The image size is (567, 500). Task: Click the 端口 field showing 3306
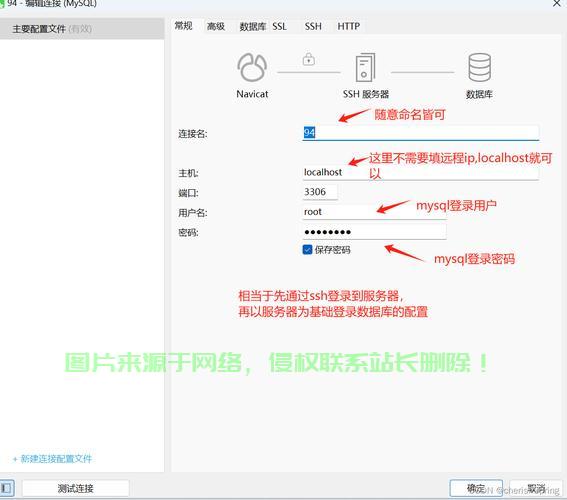tap(320, 192)
